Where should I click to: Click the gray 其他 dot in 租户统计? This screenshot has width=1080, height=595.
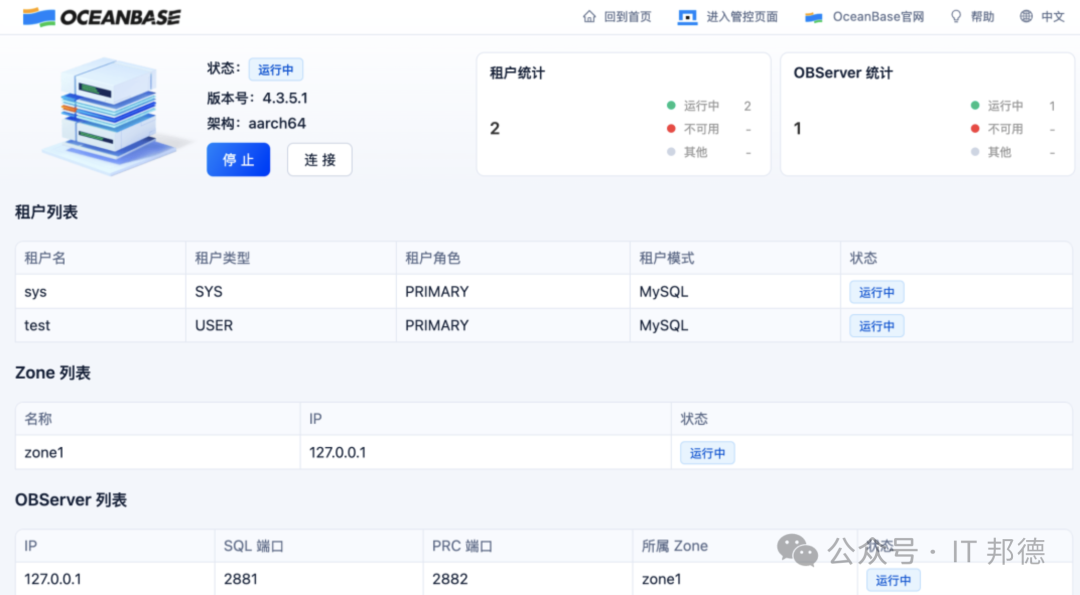coord(671,152)
